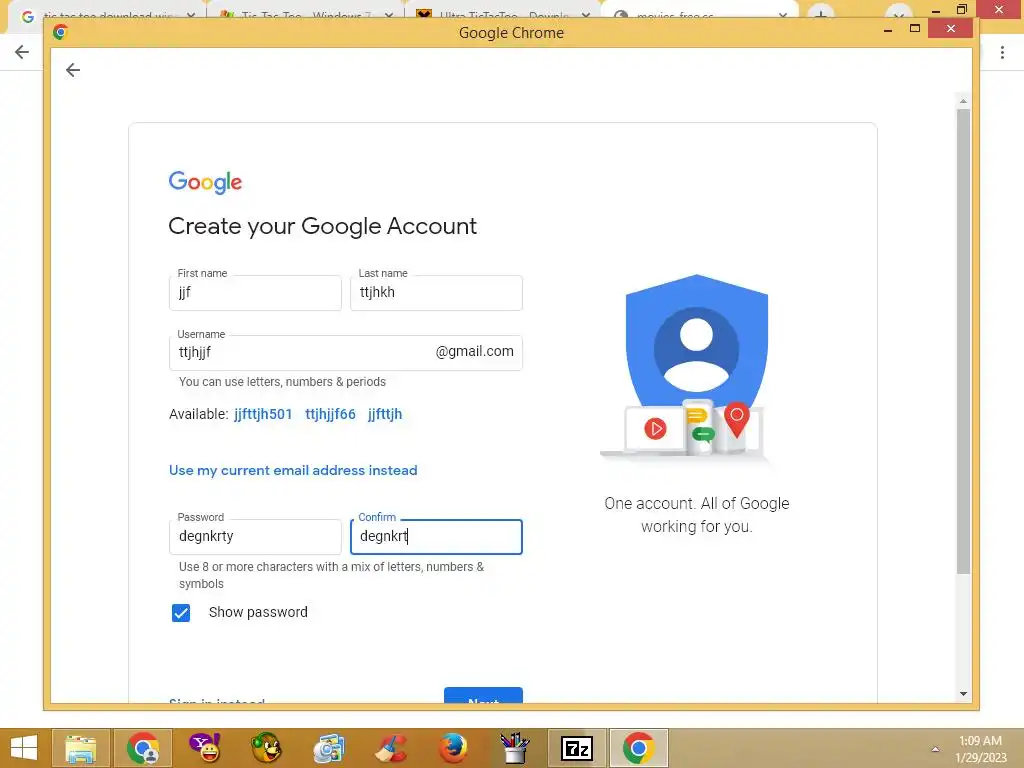This screenshot has width=1024, height=768.
Task: Click the Create your Google Account heading
Action: 323,226
